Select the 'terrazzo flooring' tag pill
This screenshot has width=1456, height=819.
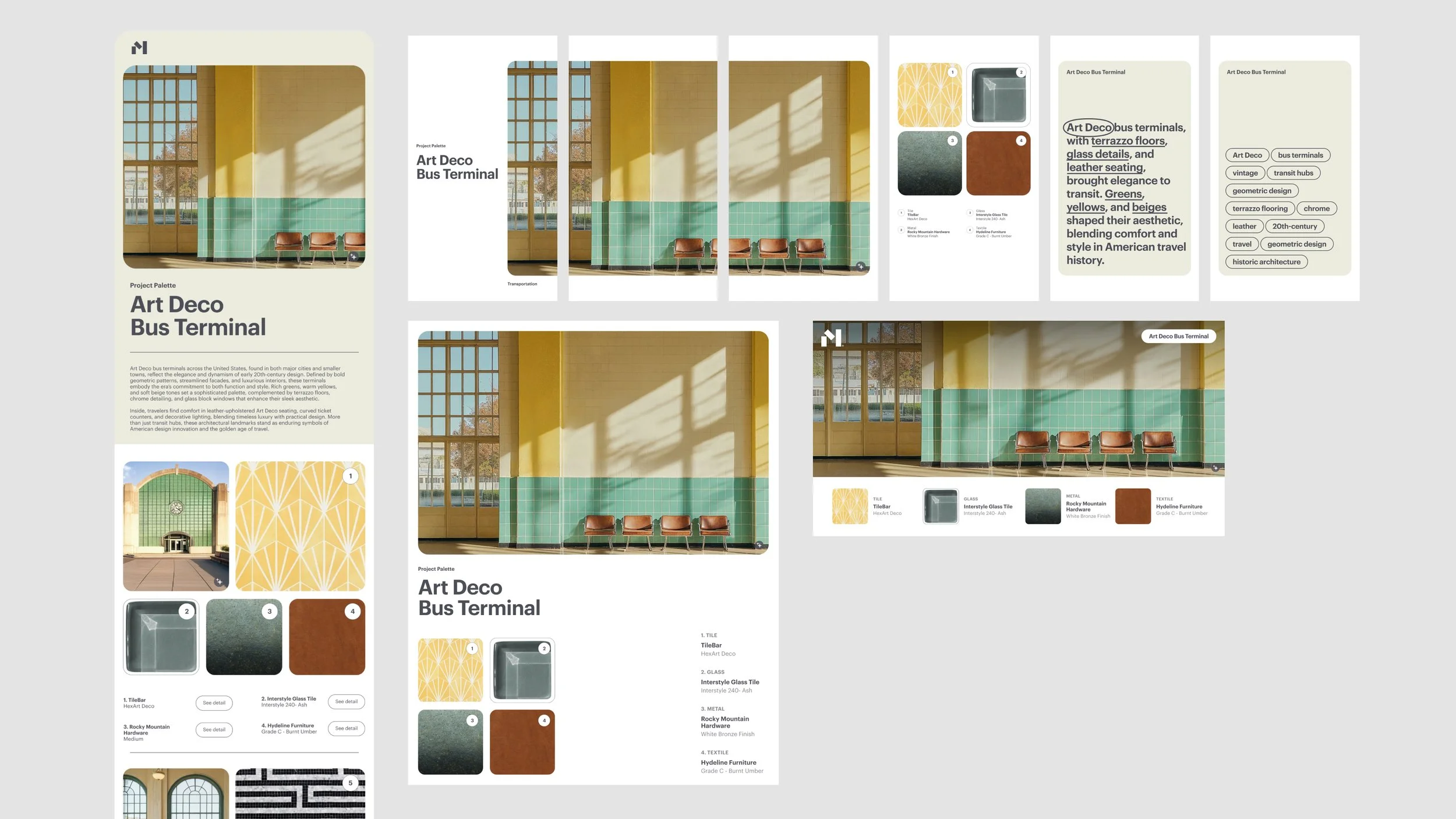[1259, 209]
